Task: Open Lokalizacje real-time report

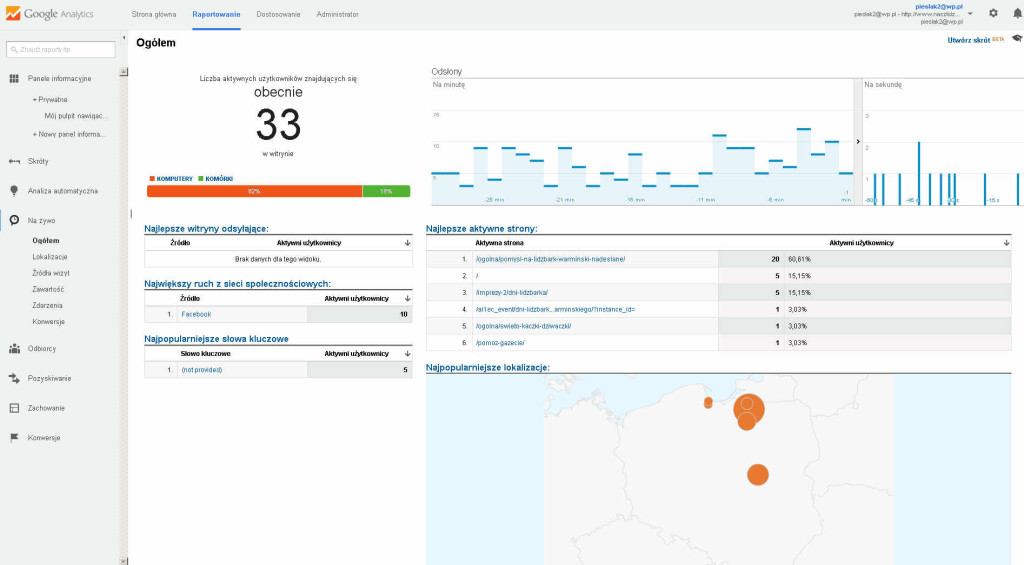Action: [x=50, y=257]
